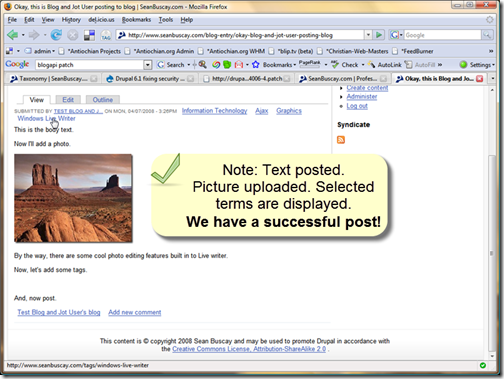Click the del.icio.us bookmarks icon

(89, 35)
